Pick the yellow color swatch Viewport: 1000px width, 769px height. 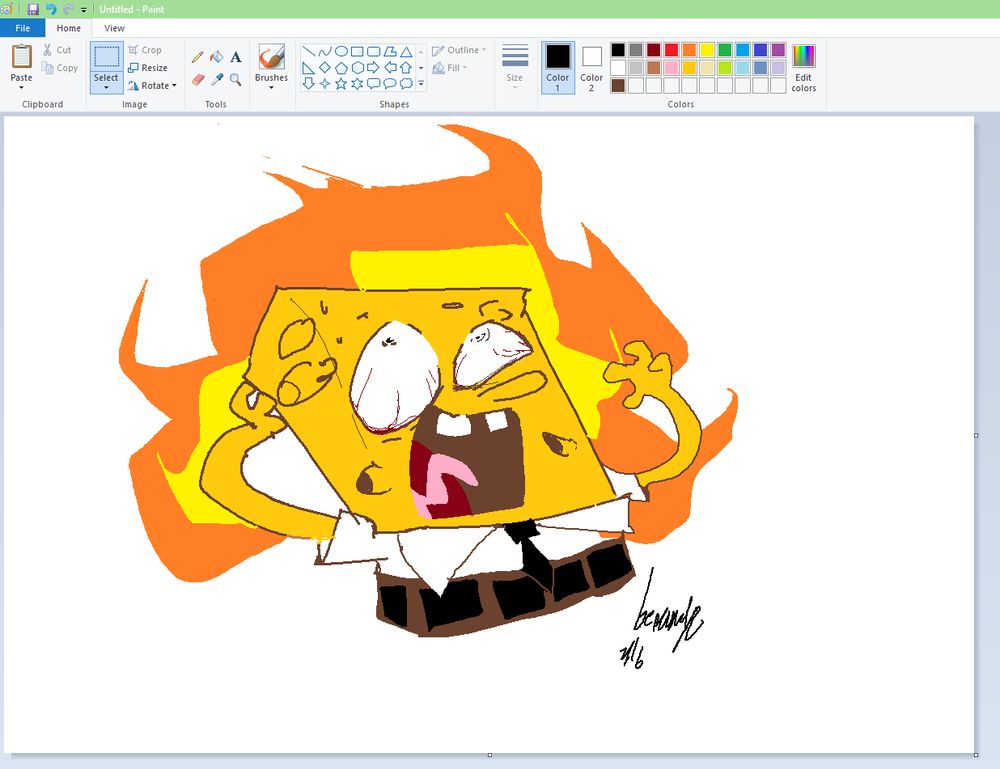click(707, 50)
